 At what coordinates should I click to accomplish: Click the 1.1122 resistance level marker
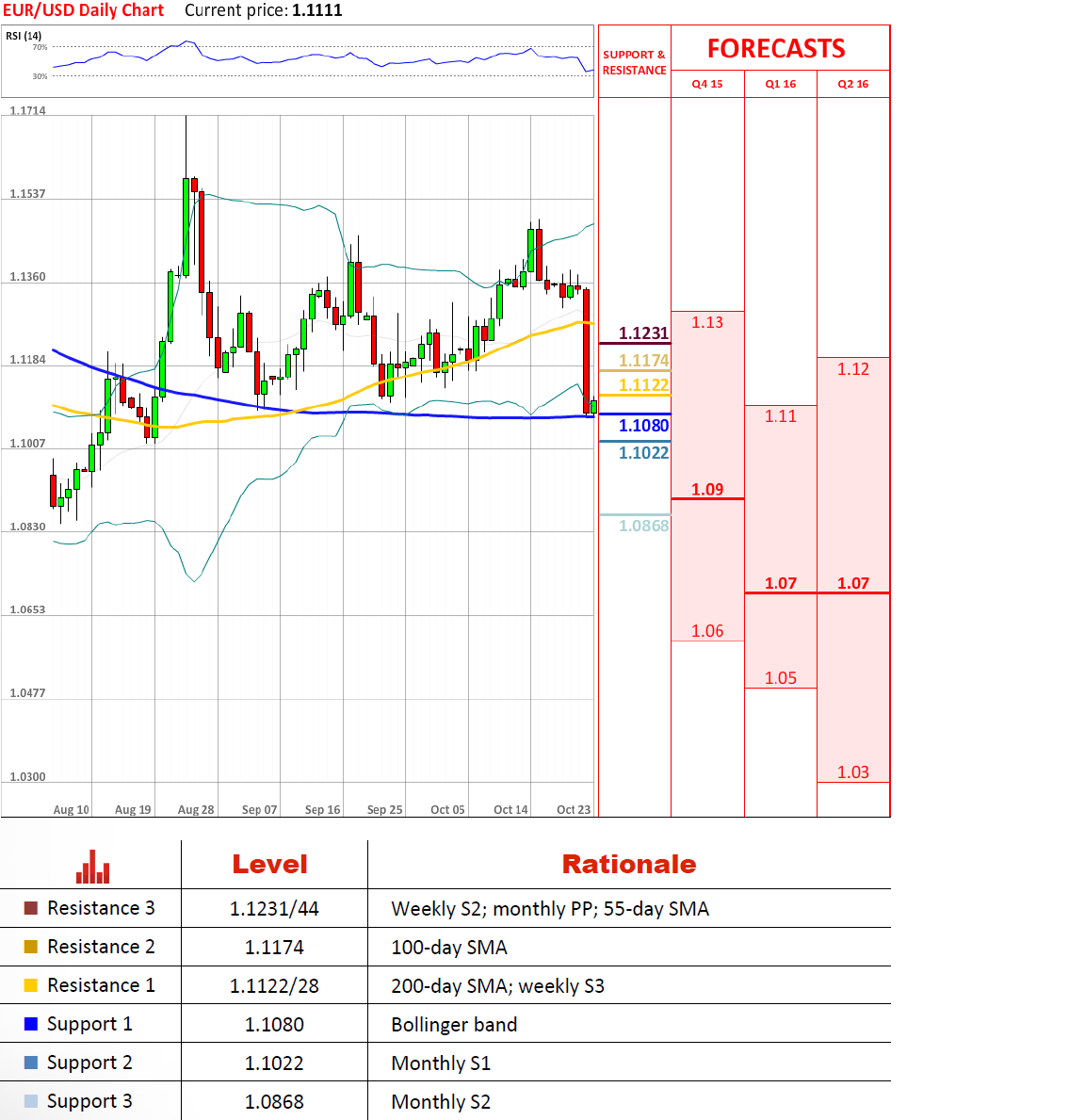(x=643, y=385)
